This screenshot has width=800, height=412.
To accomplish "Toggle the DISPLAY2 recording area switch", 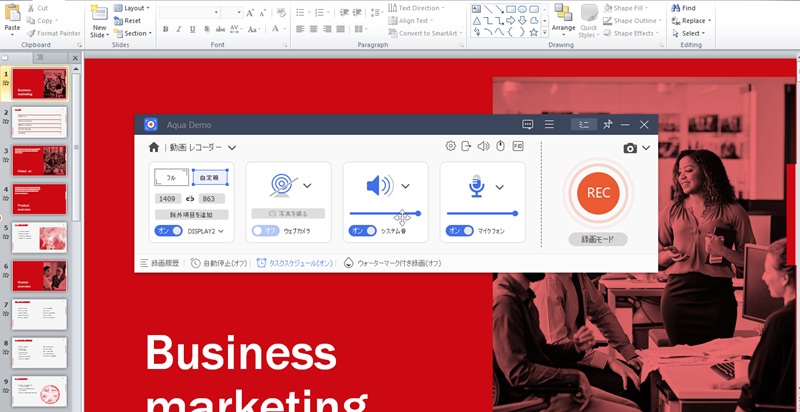I will click(x=168, y=231).
